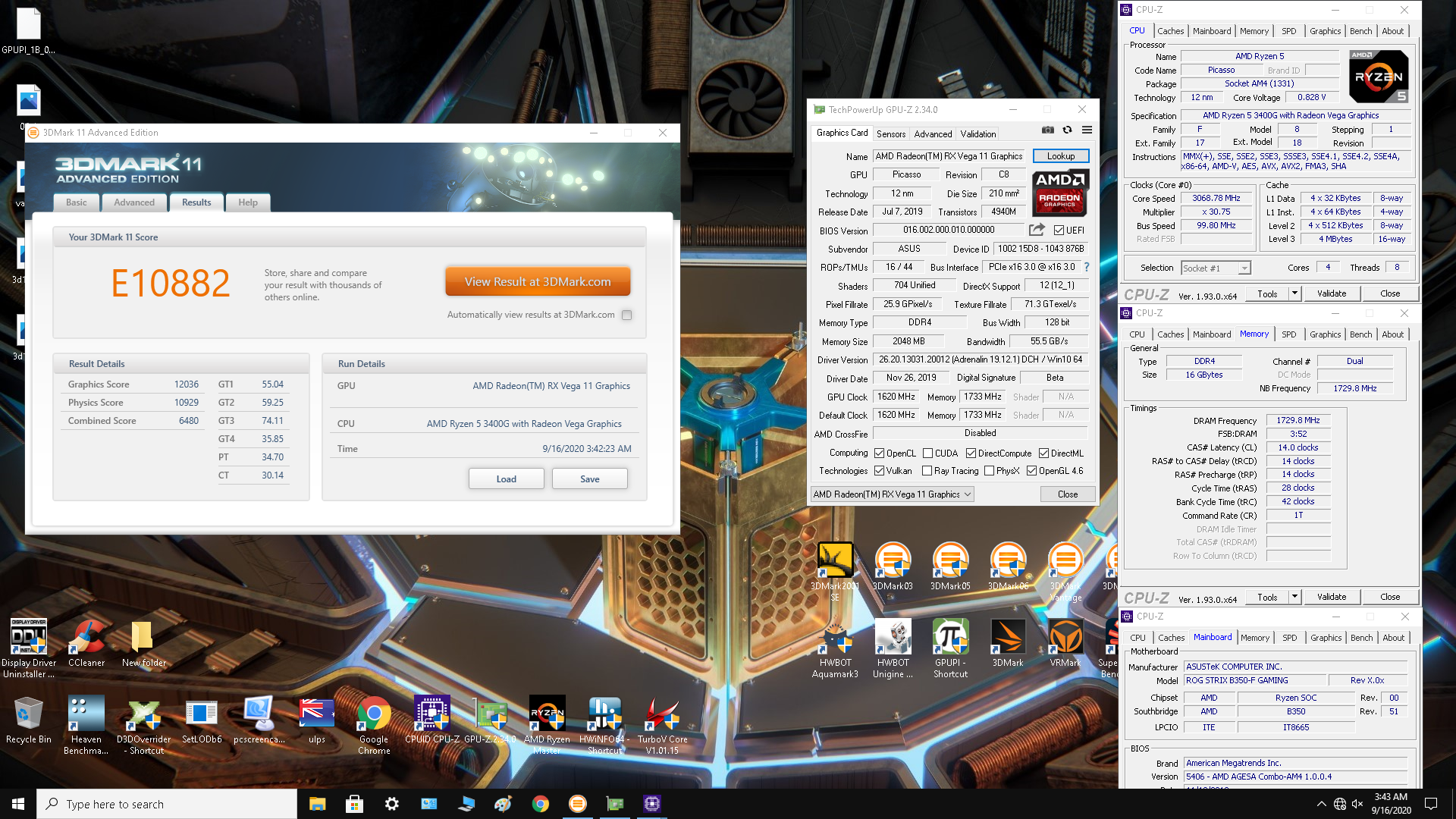Open TurboV Core desktop icon

click(662, 725)
